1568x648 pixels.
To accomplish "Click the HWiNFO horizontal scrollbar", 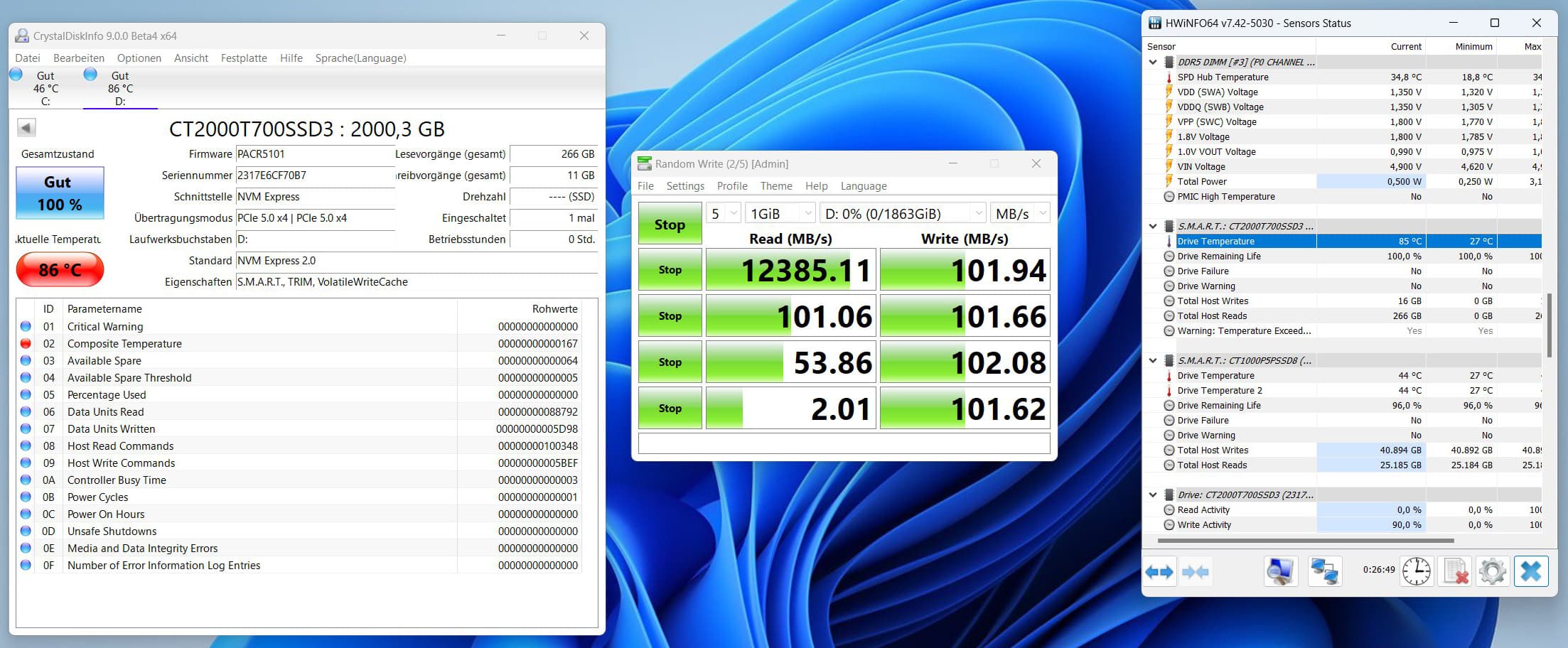I will click(1305, 541).
